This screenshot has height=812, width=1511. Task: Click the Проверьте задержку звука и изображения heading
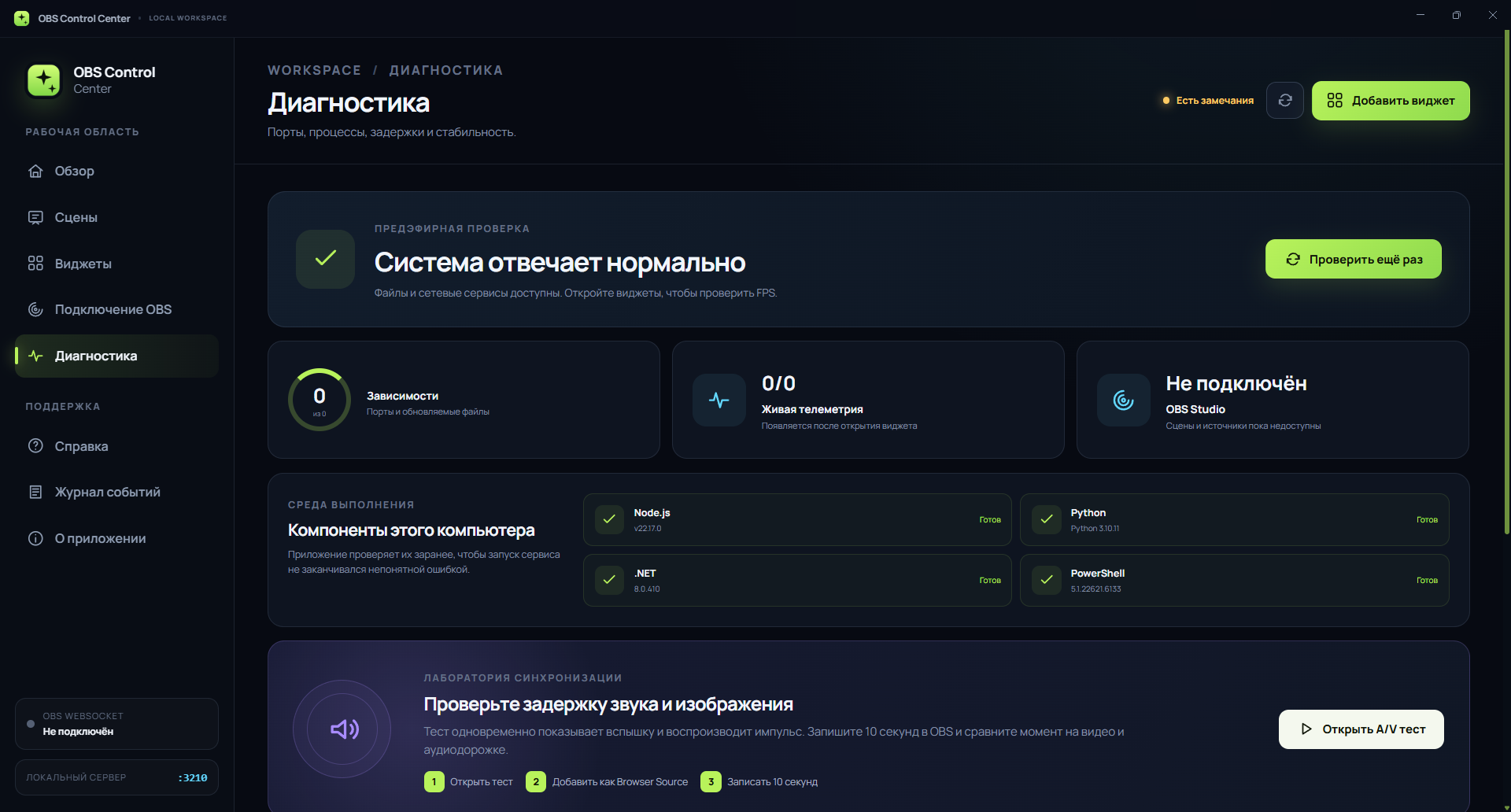coord(608,704)
